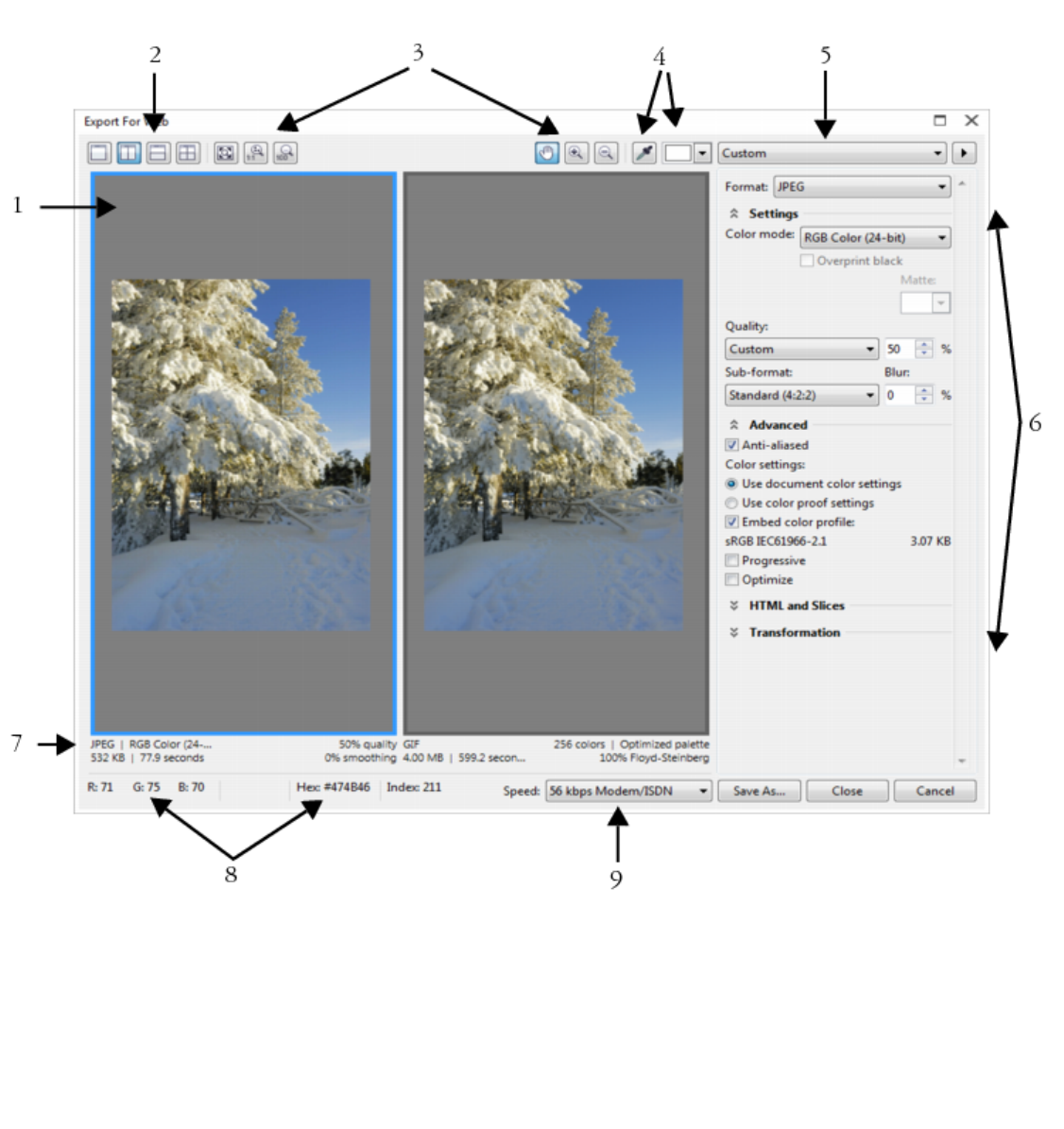Click the Blur value field
This screenshot has width=1064, height=1129.
[899, 395]
